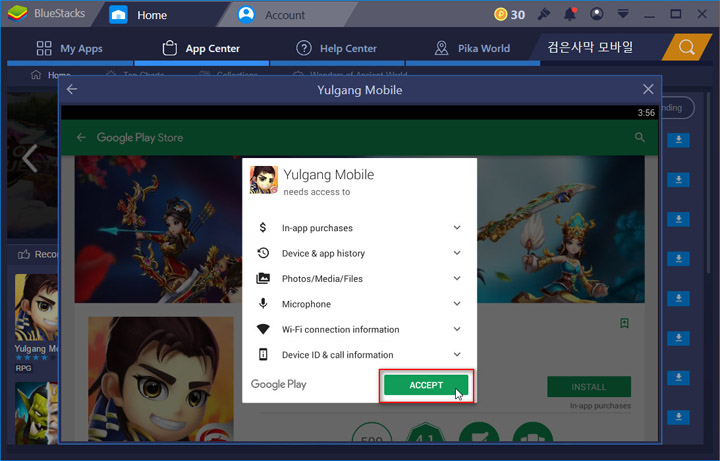
Task: Click the microphone icon
Action: tap(263, 304)
